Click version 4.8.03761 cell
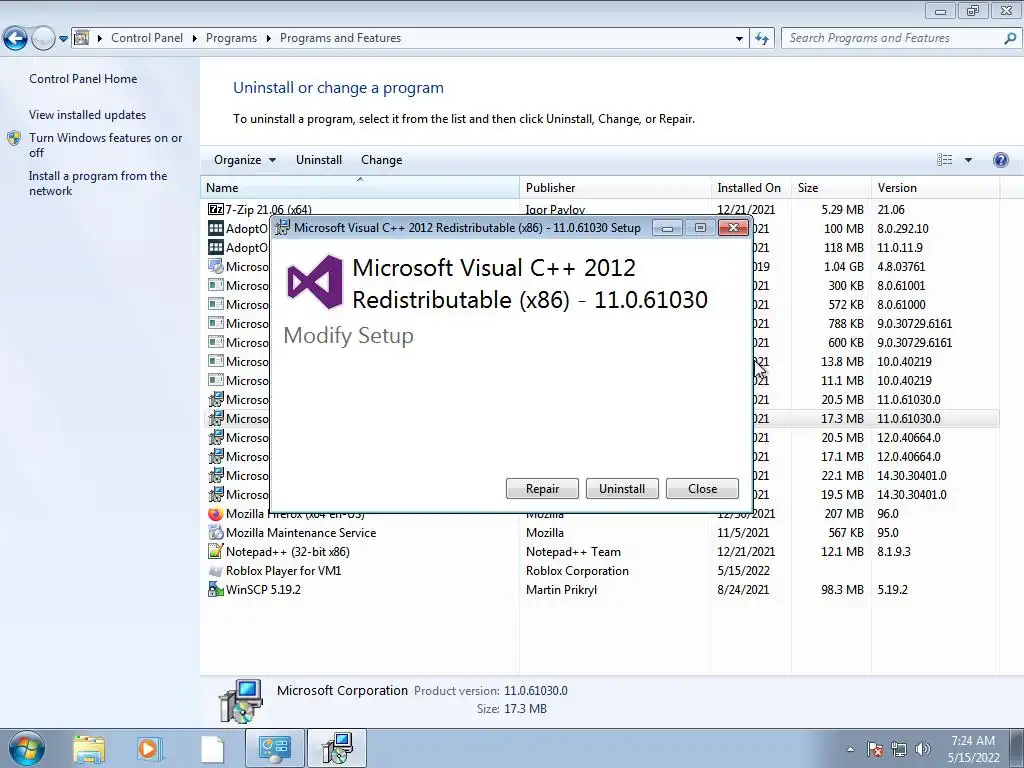Viewport: 1024px width, 768px height. pyautogui.click(x=901, y=266)
